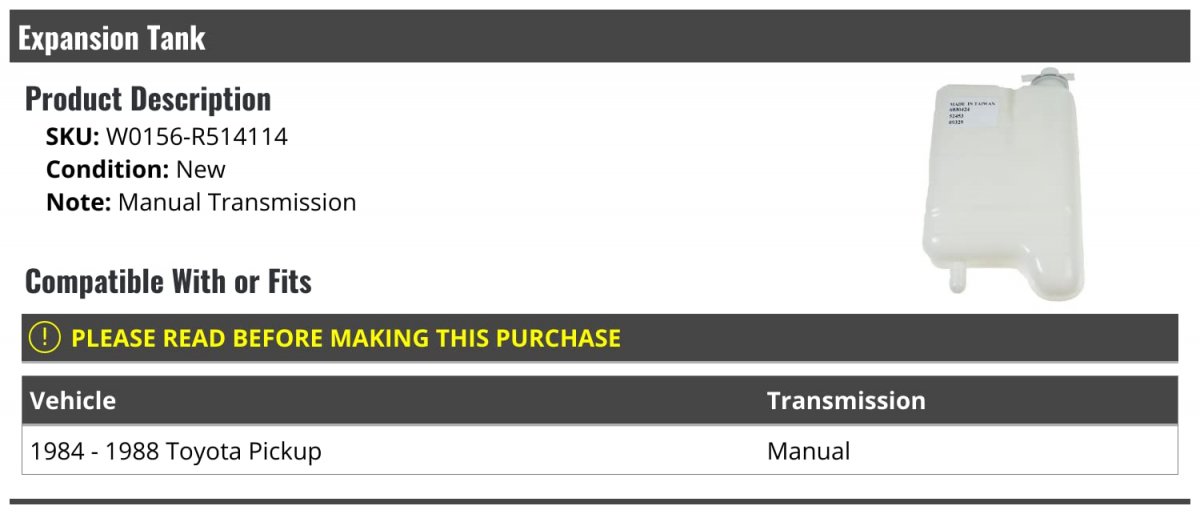Click the PLEASE READ BEFORE MAKING THIS PURCHASE text
Viewport: 1200px width, 514px height.
[x=346, y=338]
